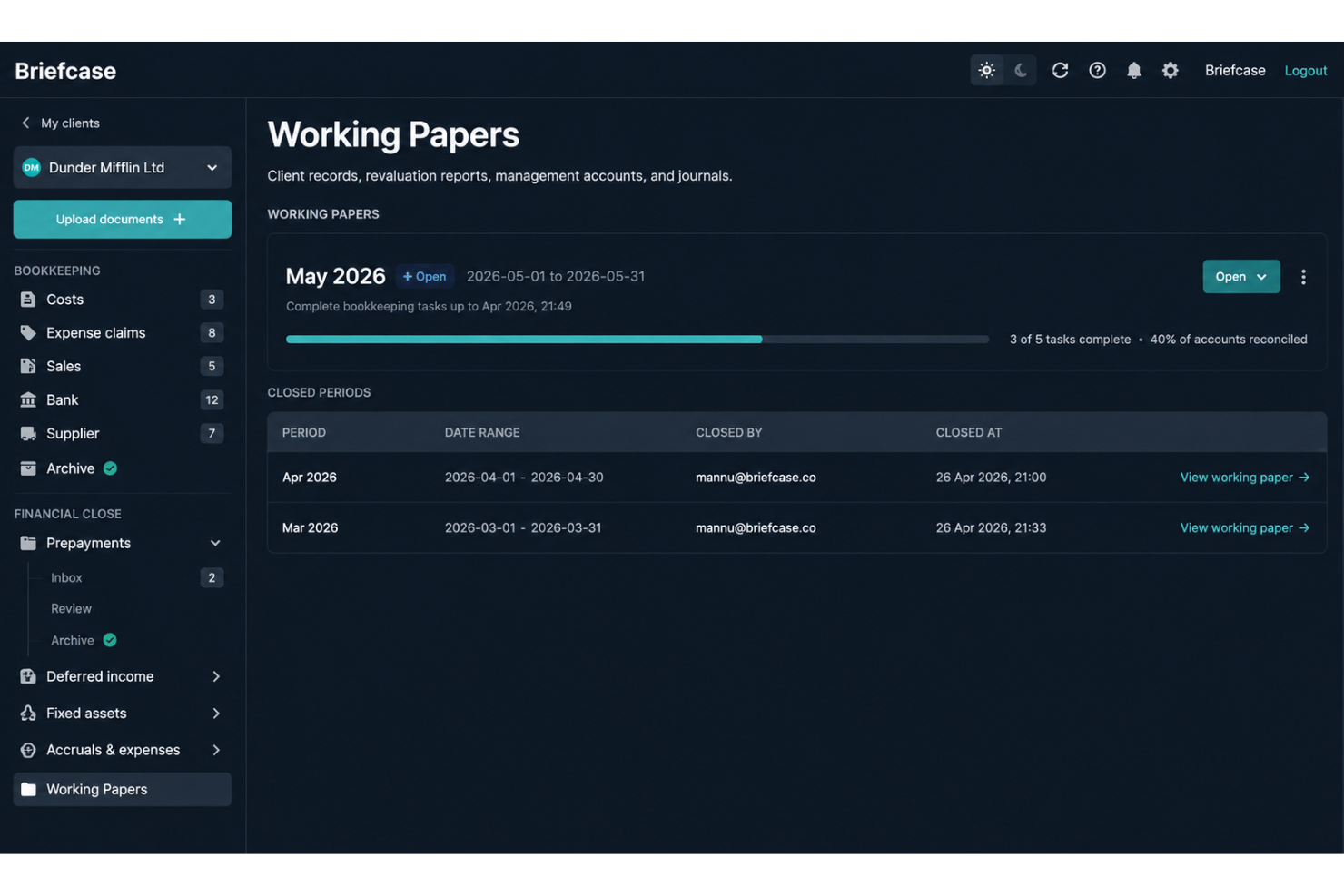The width and height of the screenshot is (1344, 896).
Task: View working paper for Mar 2026
Action: coord(1244,528)
